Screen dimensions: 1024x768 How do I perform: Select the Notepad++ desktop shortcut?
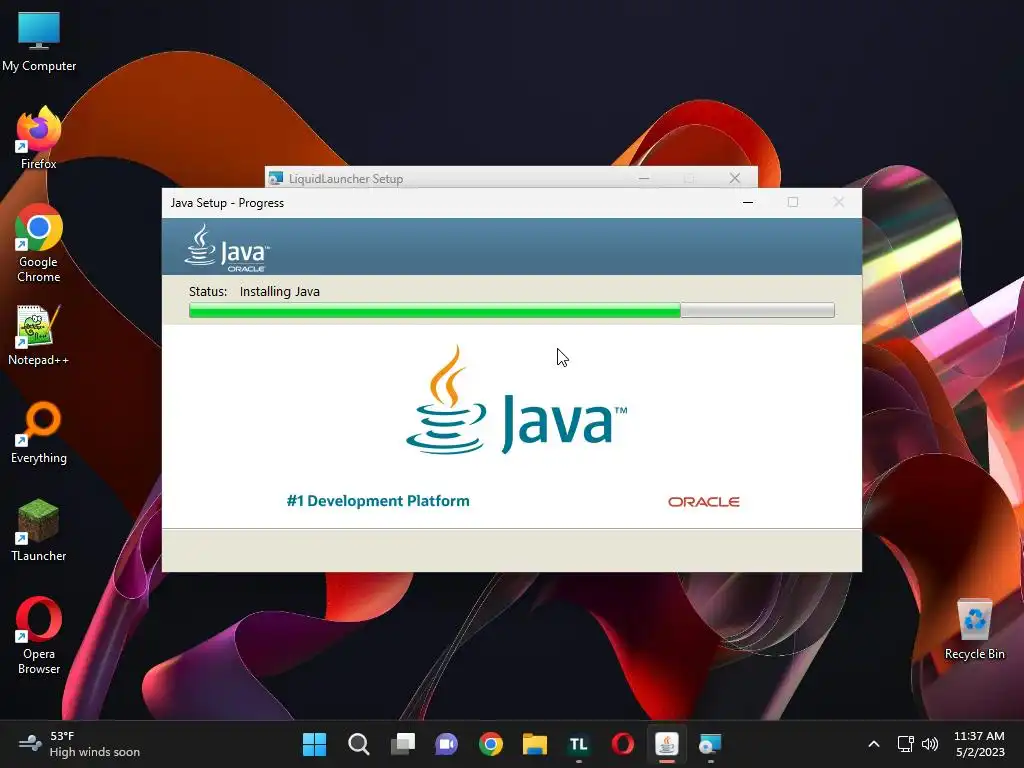click(39, 335)
